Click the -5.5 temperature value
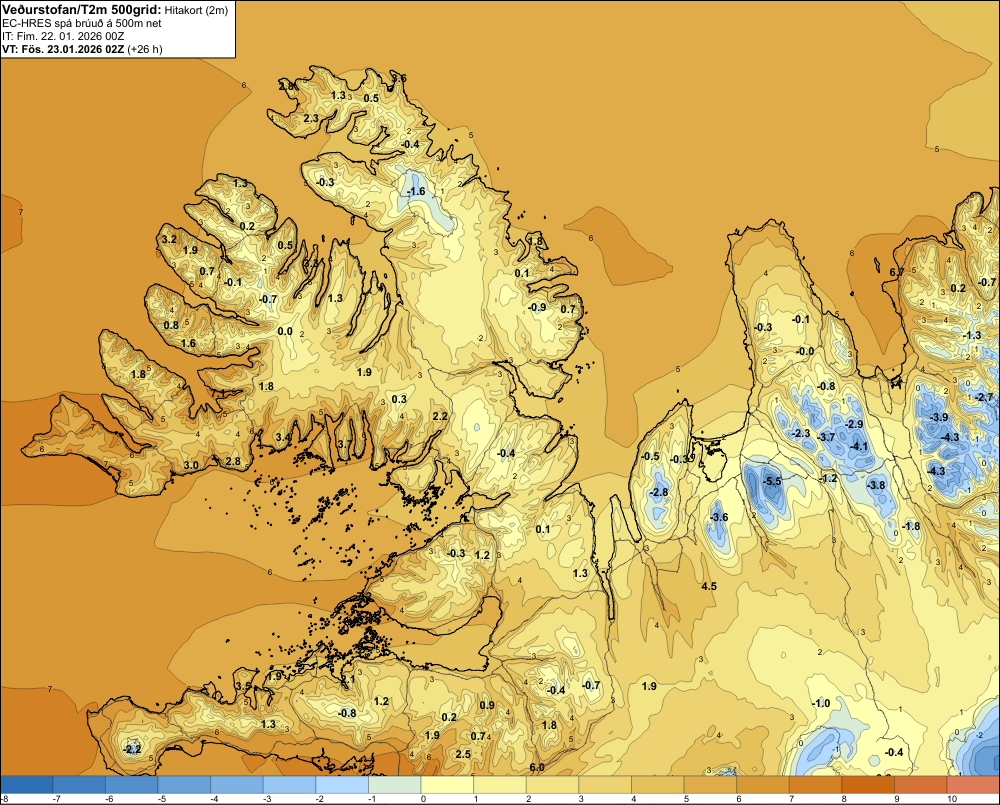 [772, 481]
